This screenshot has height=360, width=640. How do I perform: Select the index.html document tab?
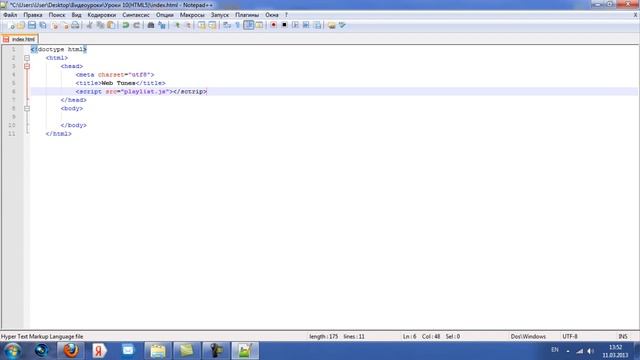click(x=20, y=39)
